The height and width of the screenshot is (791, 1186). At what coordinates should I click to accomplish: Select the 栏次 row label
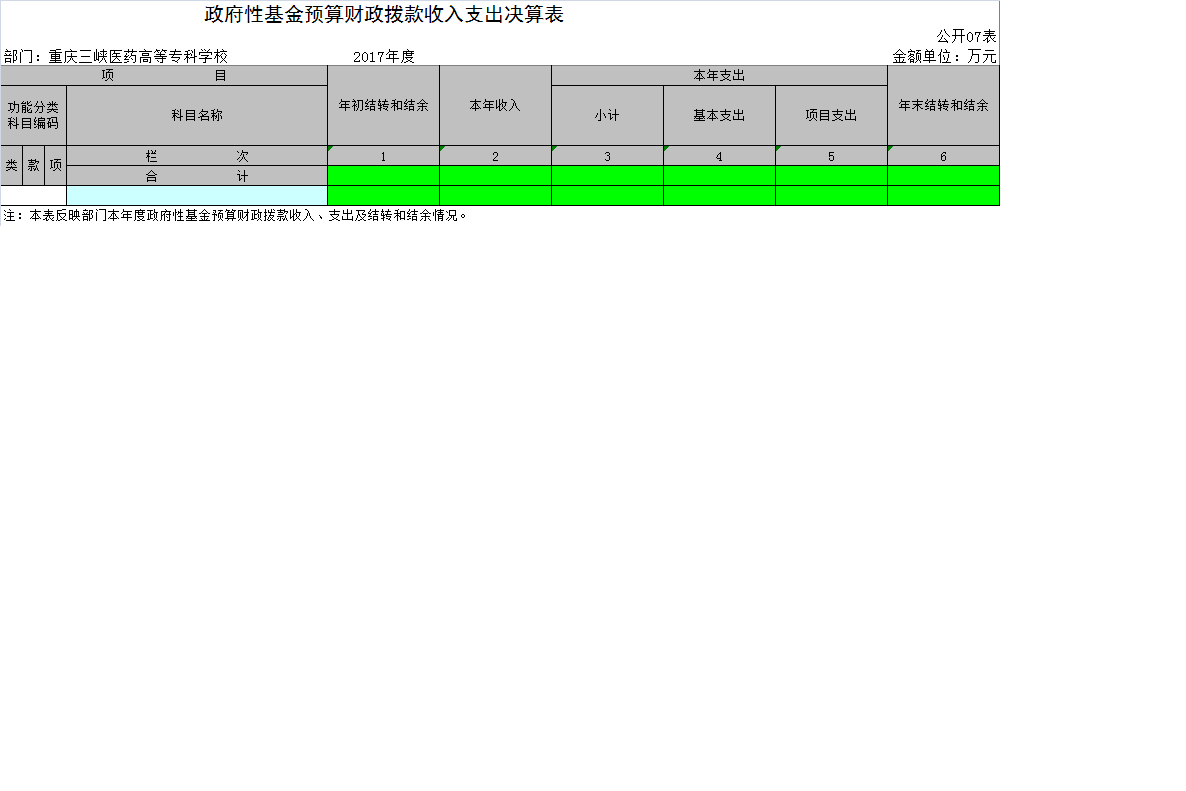[197, 156]
